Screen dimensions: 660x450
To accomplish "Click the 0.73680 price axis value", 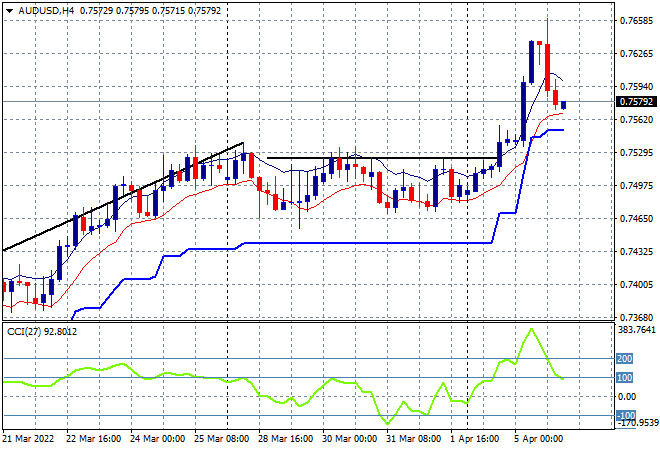I will click(x=636, y=317).
